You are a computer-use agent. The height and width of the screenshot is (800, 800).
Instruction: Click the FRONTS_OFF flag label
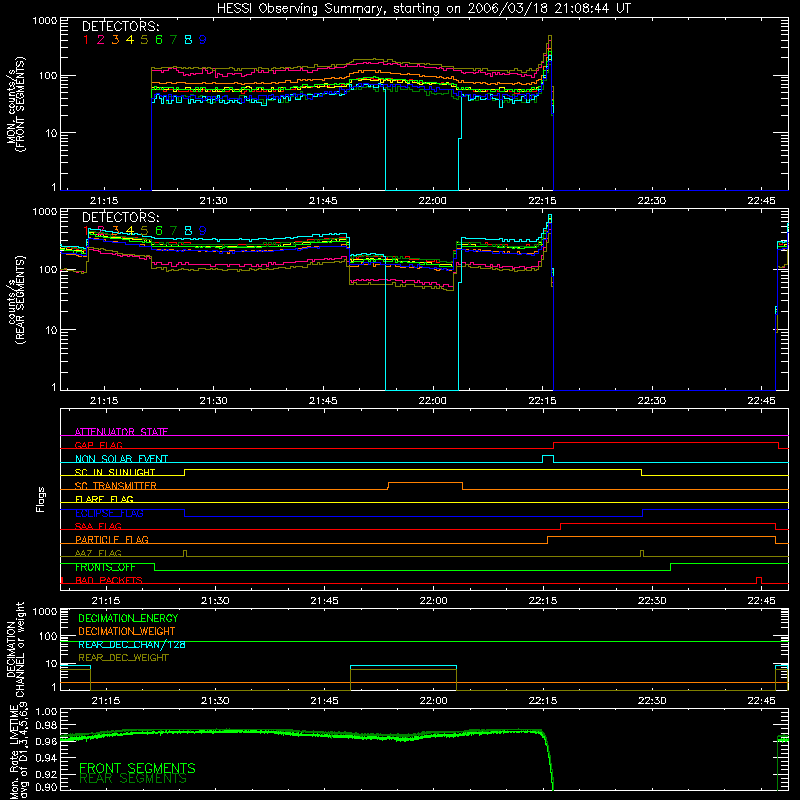(105, 567)
